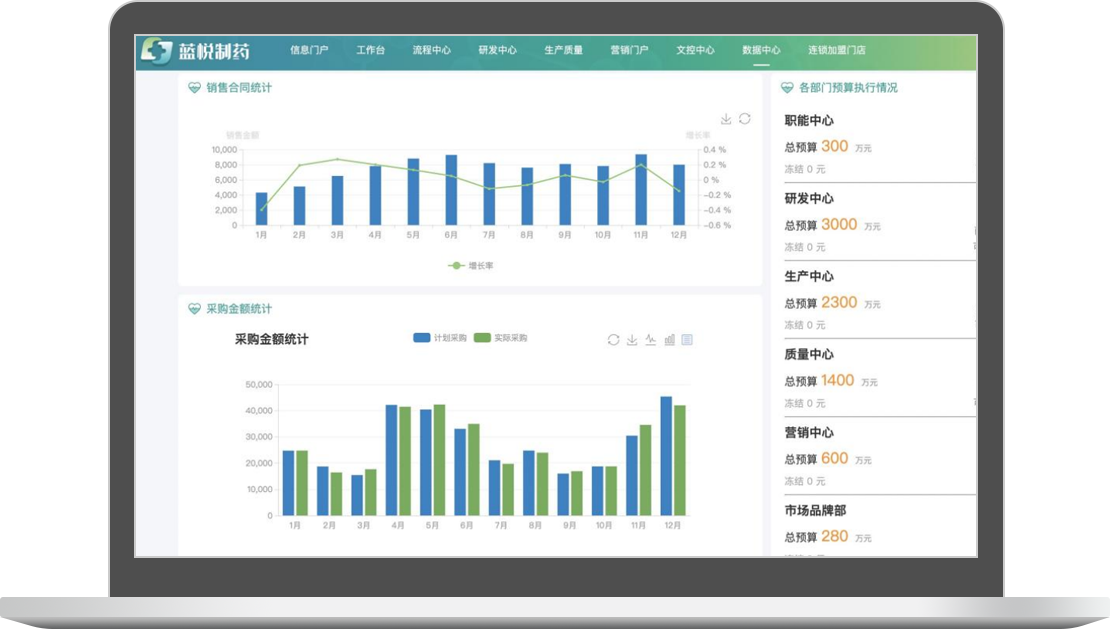
Task: Refresh the 销售合同统计 chart
Action: pyautogui.click(x=745, y=119)
